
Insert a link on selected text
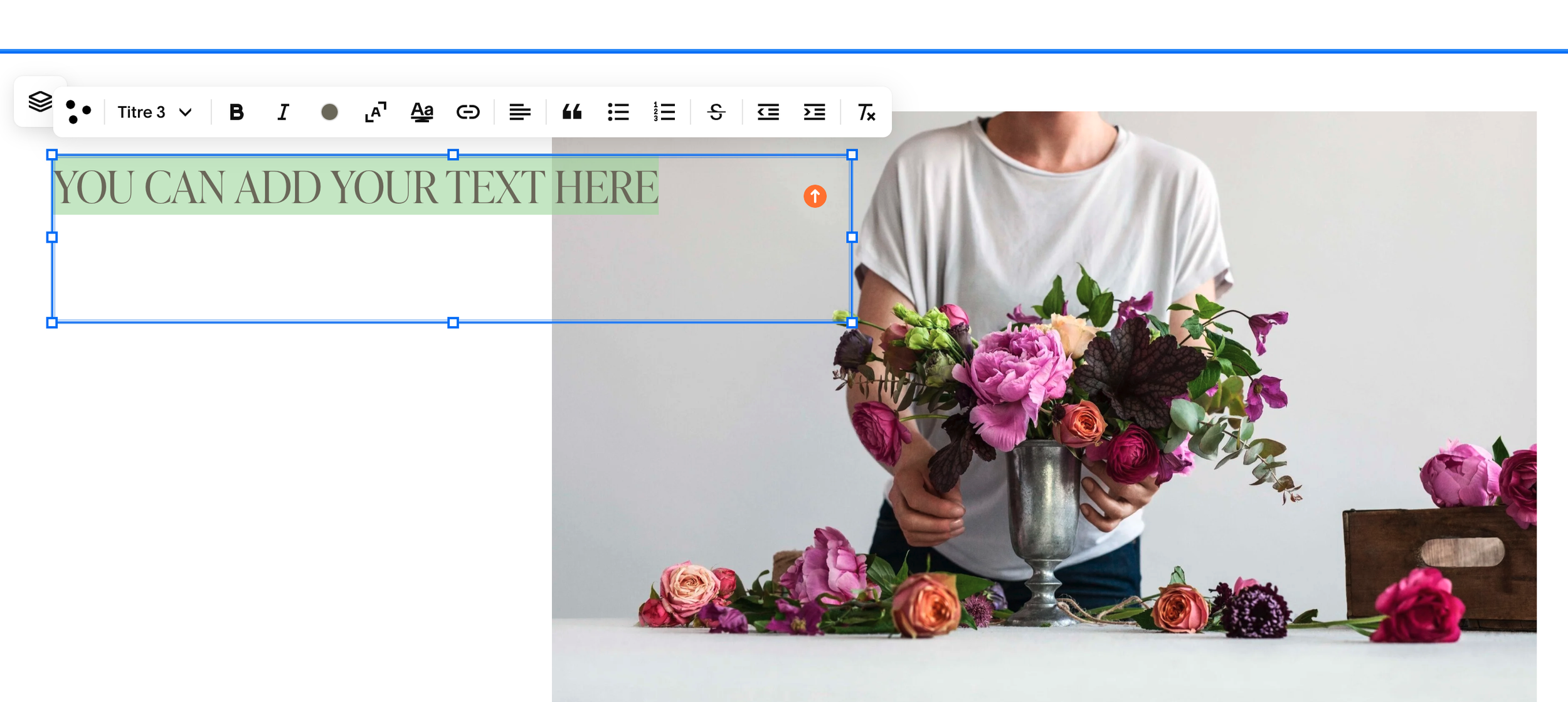tap(468, 112)
